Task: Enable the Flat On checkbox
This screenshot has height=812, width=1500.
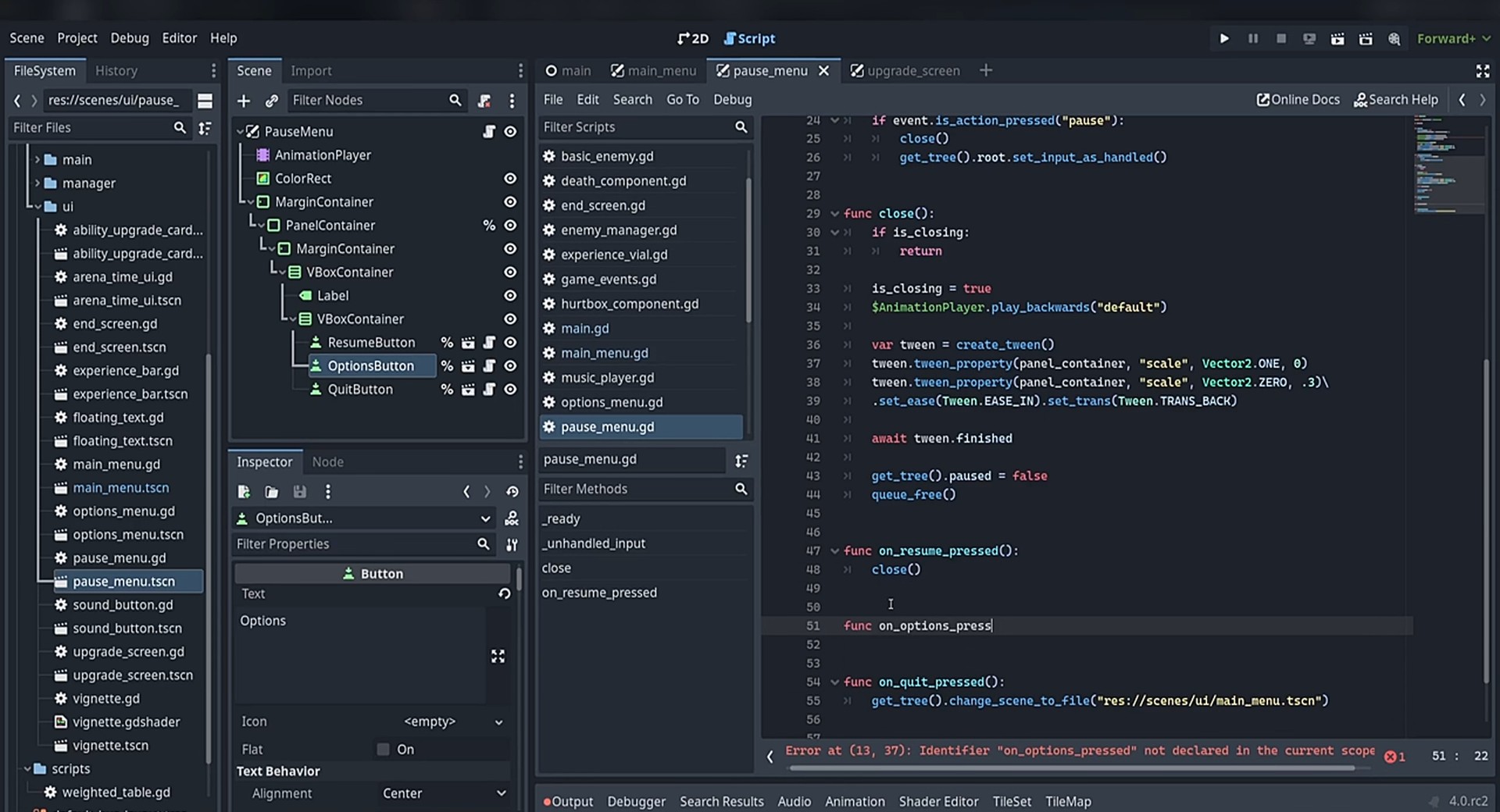Action: point(383,750)
